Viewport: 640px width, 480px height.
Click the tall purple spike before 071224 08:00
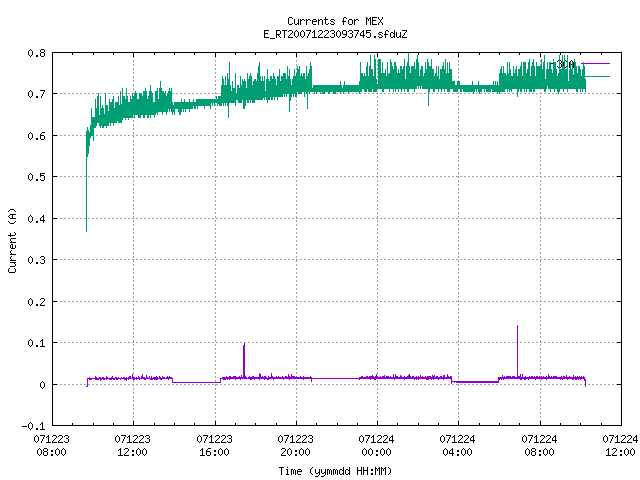point(518,350)
